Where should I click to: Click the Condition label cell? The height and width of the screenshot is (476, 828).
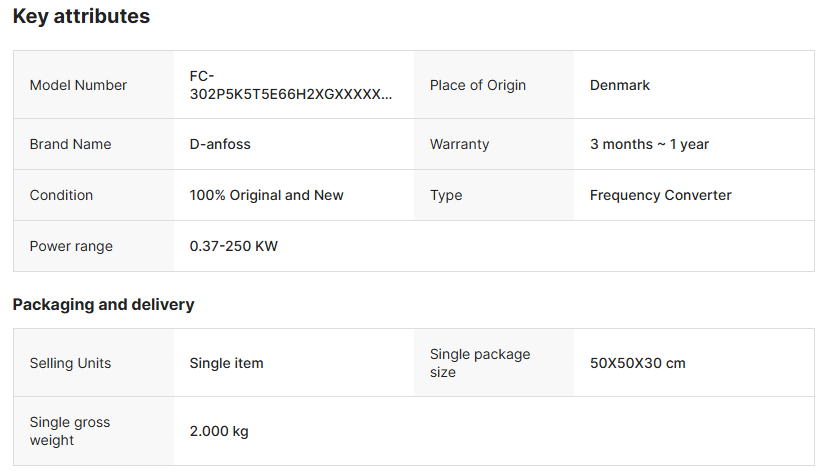coord(61,196)
